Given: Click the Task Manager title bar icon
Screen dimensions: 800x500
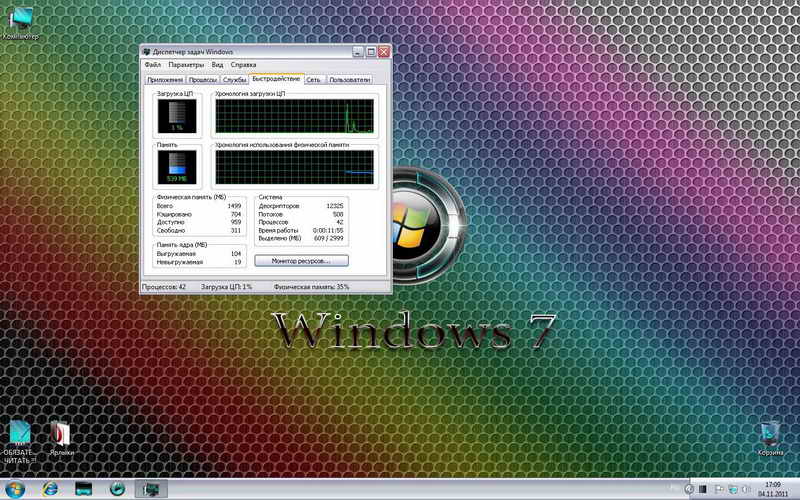Looking at the screenshot, I should coord(146,52).
